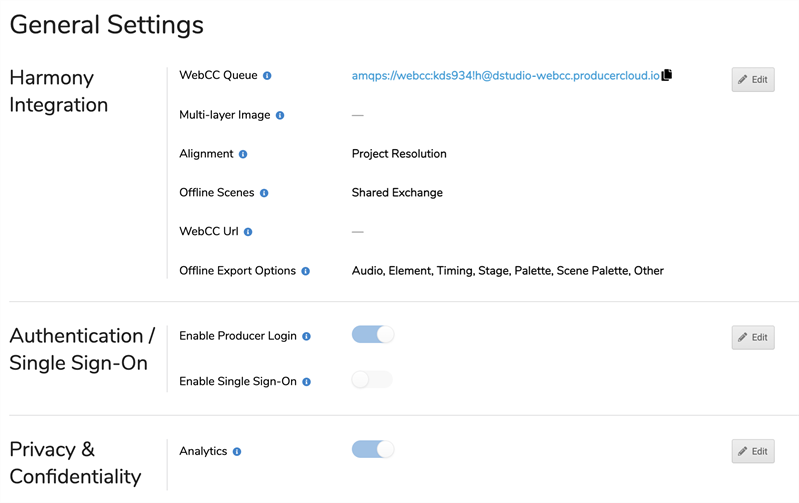Click info icon beside Enable Single Sign-On
799x503 pixels.
[x=306, y=382]
